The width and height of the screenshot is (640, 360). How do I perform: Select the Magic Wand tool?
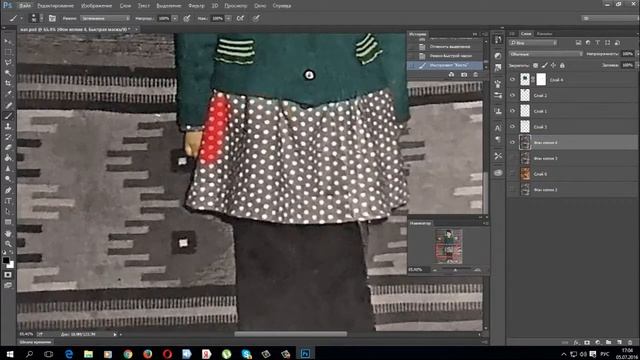point(8,73)
